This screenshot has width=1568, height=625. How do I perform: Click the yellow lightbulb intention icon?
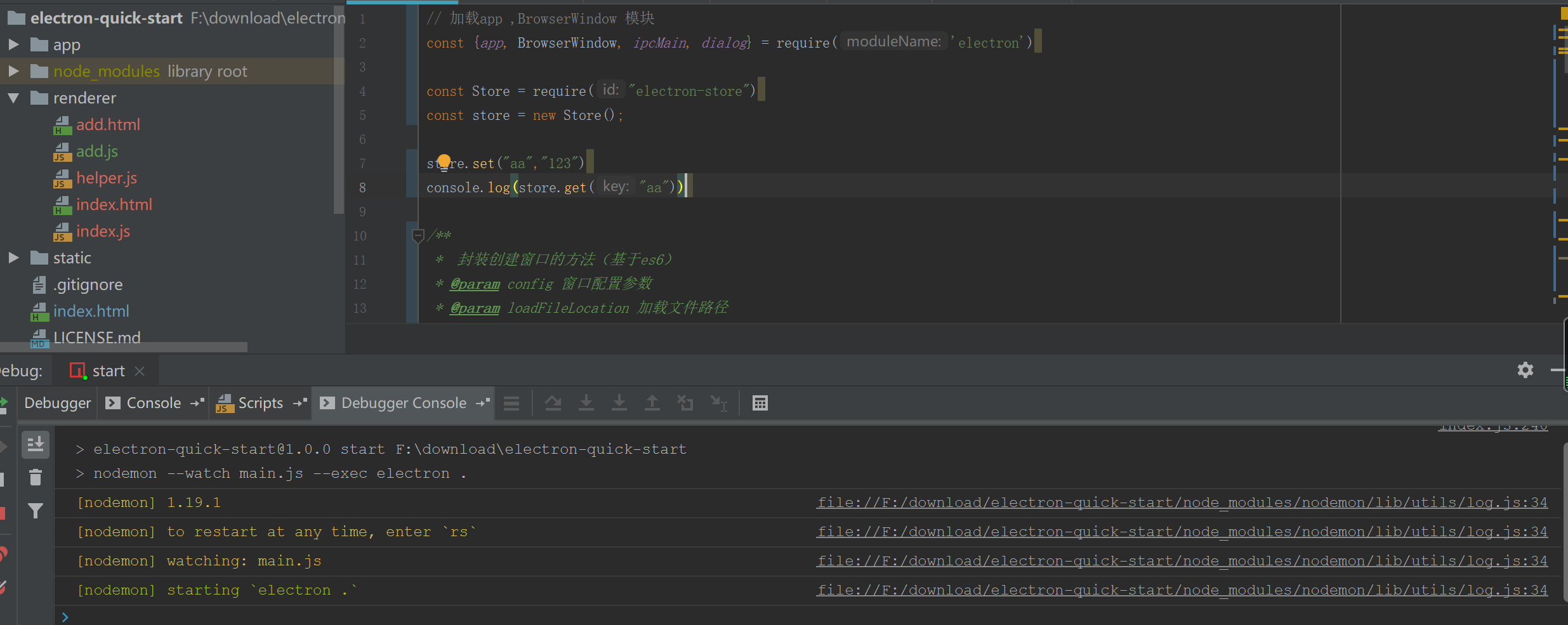click(x=444, y=162)
